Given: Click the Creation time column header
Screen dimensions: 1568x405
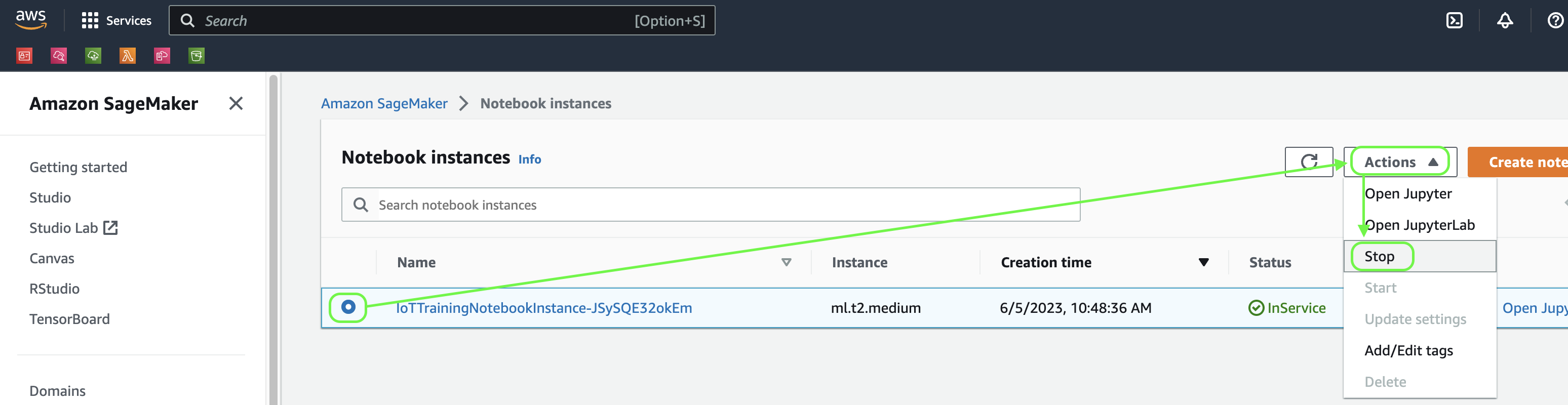Looking at the screenshot, I should (1046, 263).
